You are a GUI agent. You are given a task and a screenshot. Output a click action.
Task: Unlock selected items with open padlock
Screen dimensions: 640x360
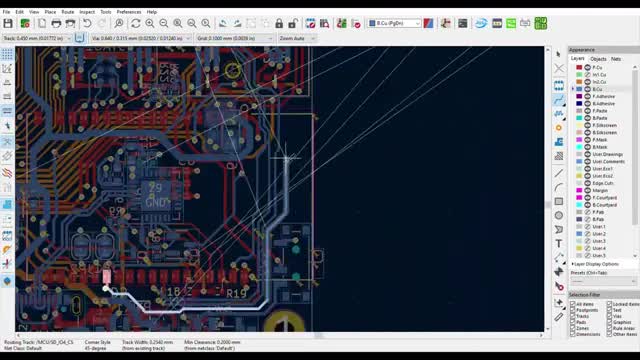click(x=293, y=23)
